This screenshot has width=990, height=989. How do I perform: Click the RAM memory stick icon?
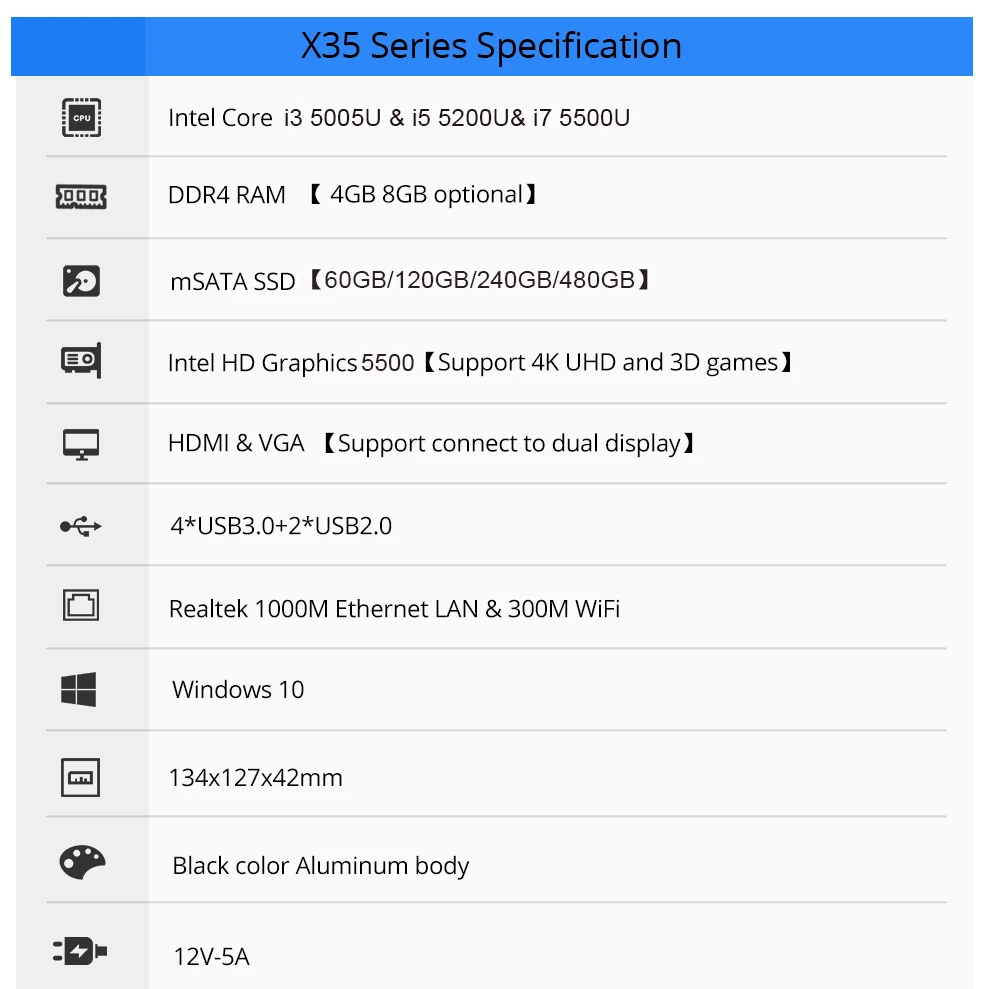click(x=81, y=196)
